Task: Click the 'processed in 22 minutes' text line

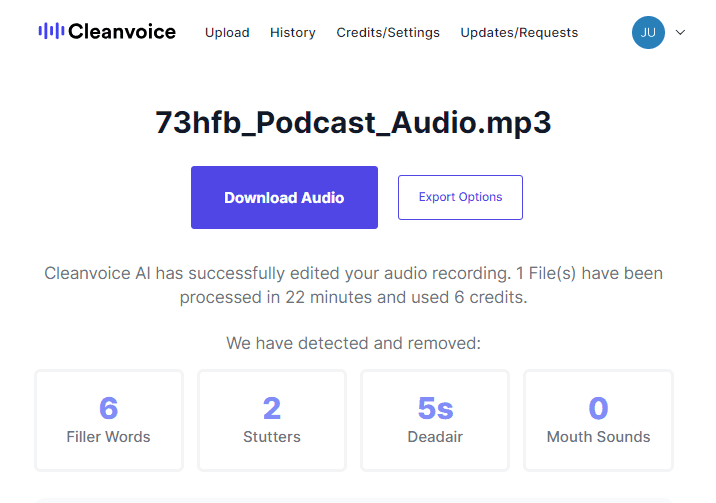Action: tap(353, 297)
